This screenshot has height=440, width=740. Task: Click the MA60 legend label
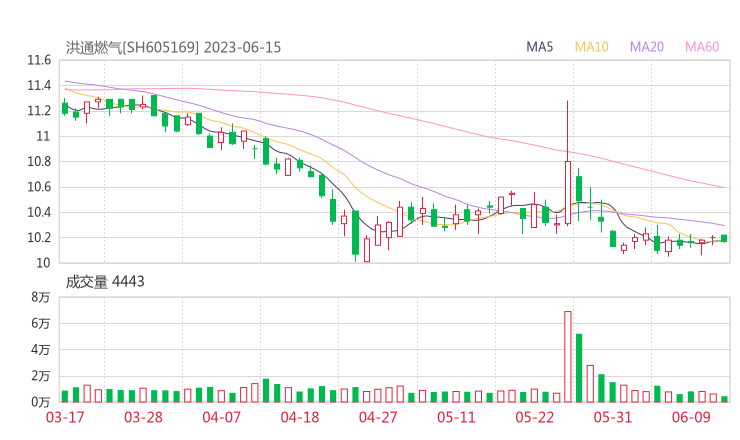[702, 47]
